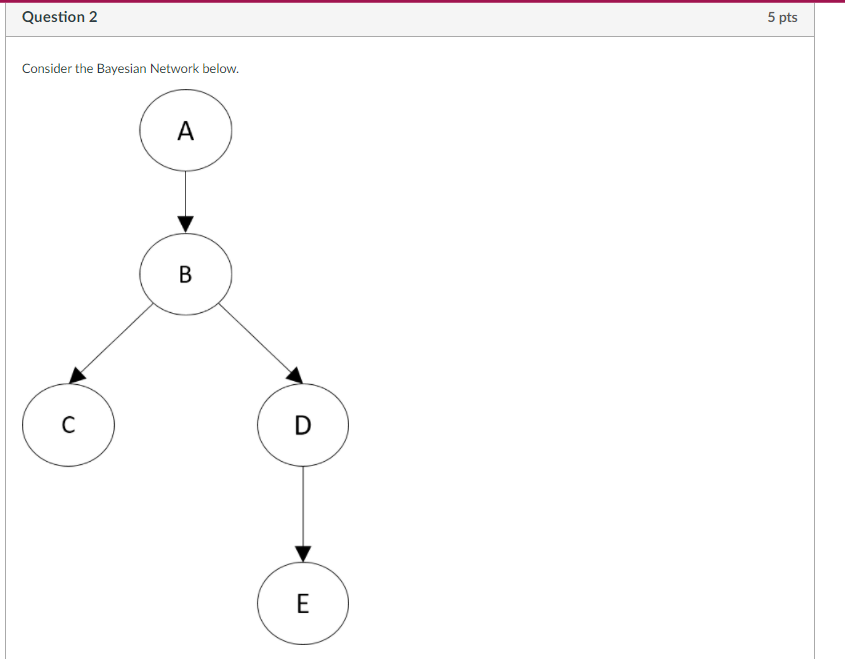Select the arrow from D to E
Viewport: 845px width, 659px height.
tap(303, 510)
